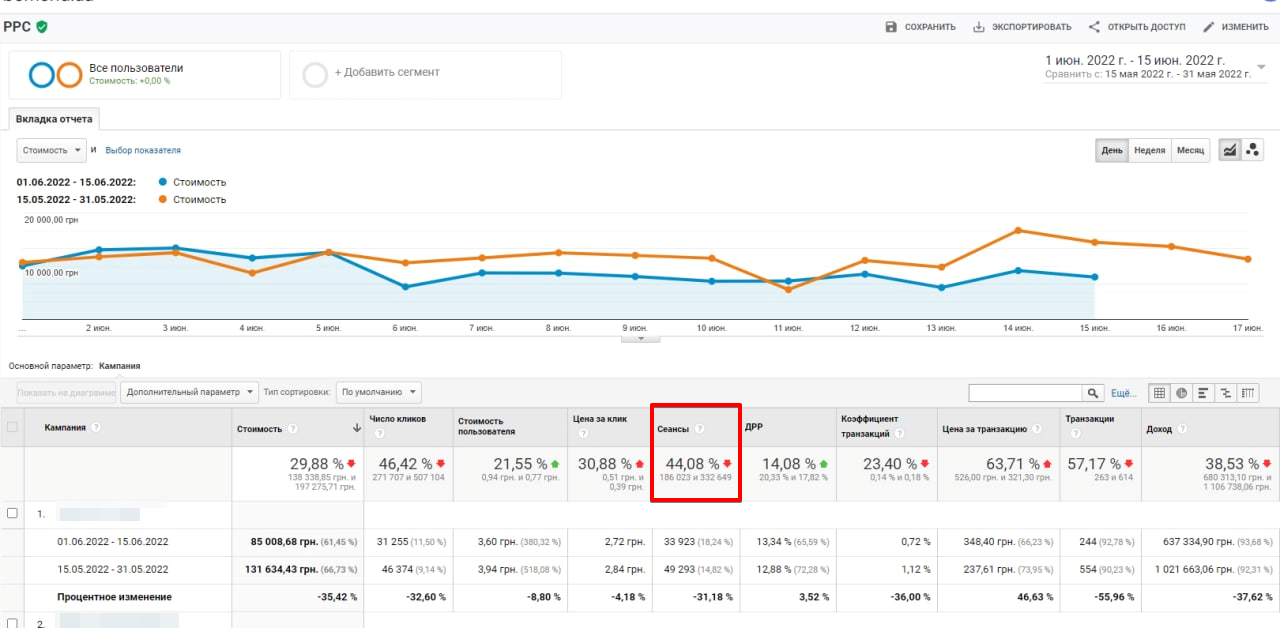Expand the date range picker arrow

(1261, 67)
